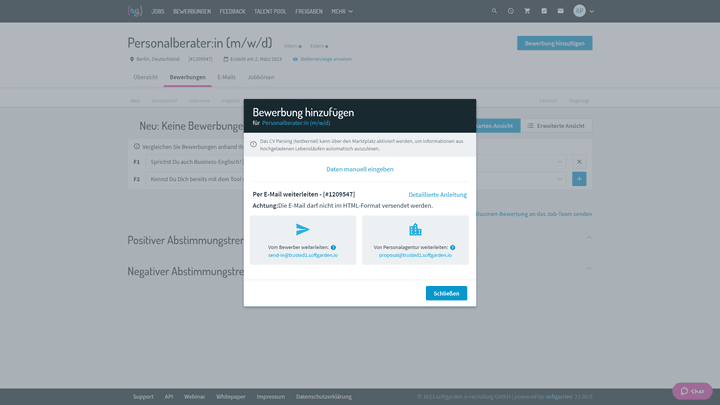This screenshot has height=405, width=720.
Task: Open the Chat widget
Action: click(x=692, y=391)
